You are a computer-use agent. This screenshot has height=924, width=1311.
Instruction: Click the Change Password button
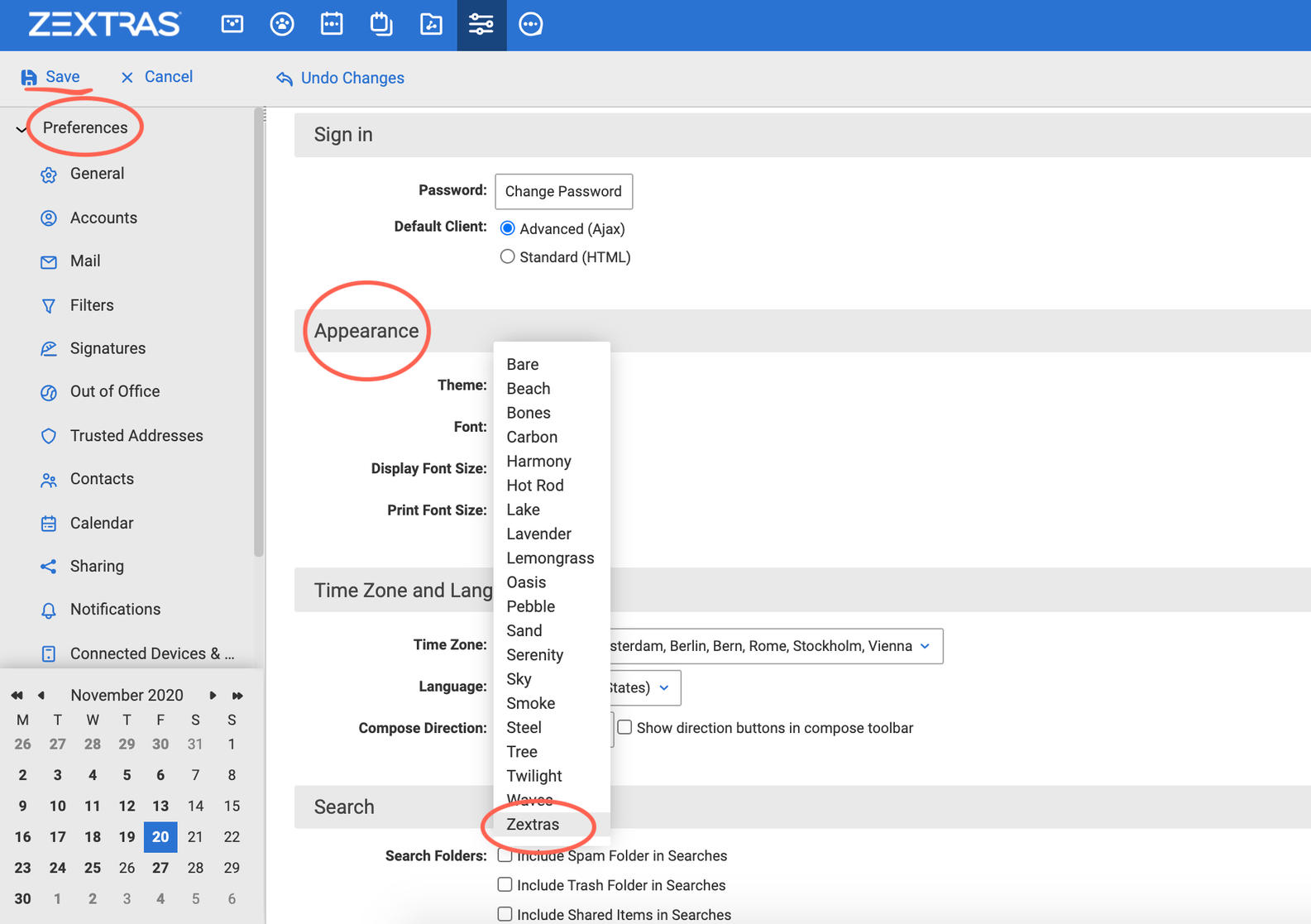(x=563, y=191)
